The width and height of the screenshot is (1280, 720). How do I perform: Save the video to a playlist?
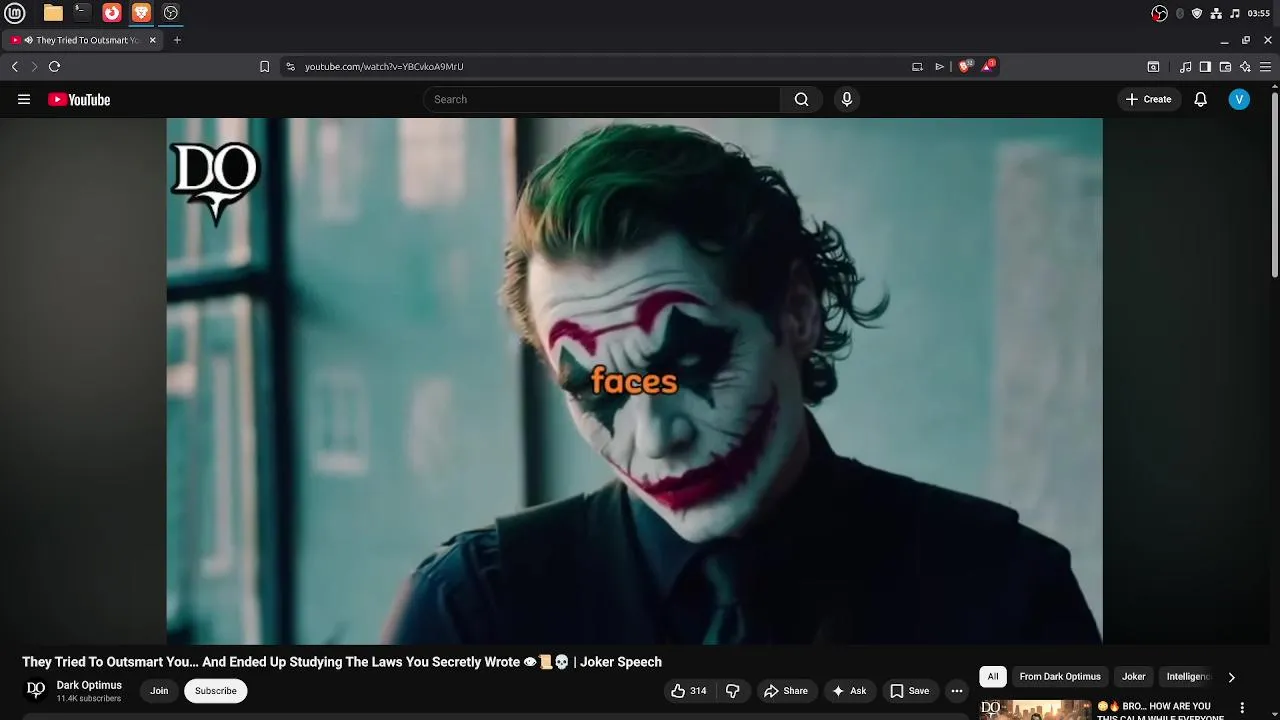point(910,691)
